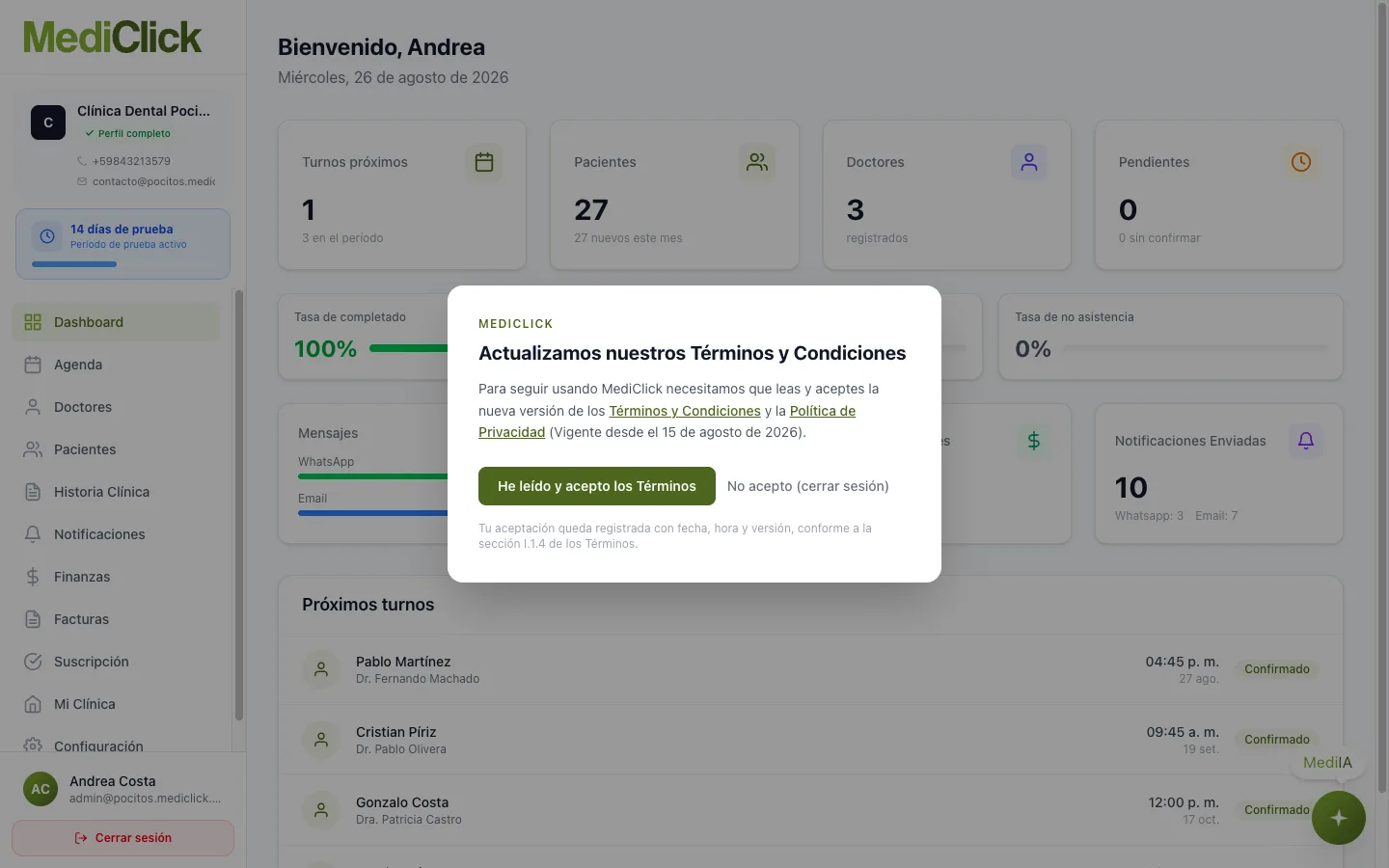
Task: Click the user name "Andrea Costa"
Action: click(113, 781)
